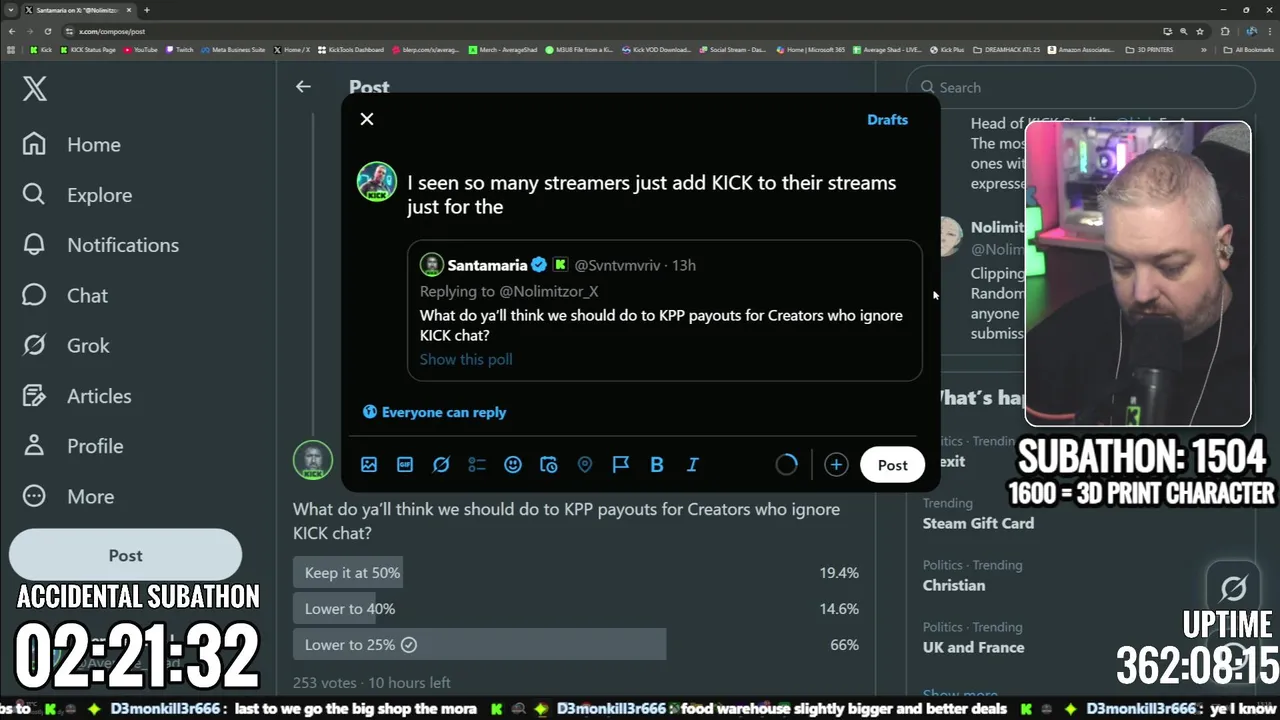Open 'Merch - AverageShad' bookmark
Viewport: 1280px width, 720px height.
coord(503,49)
